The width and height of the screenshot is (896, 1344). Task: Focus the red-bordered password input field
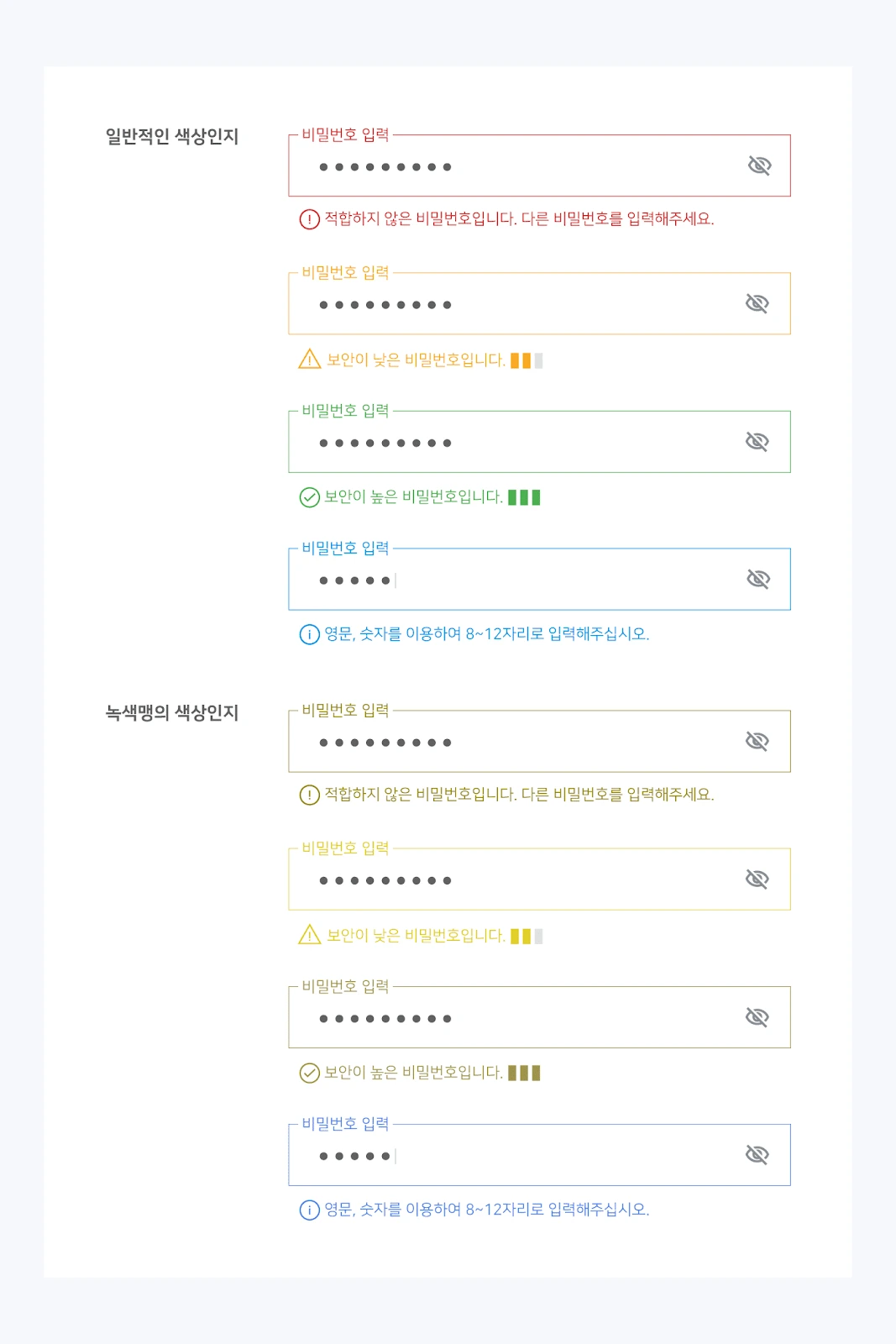tap(539, 165)
